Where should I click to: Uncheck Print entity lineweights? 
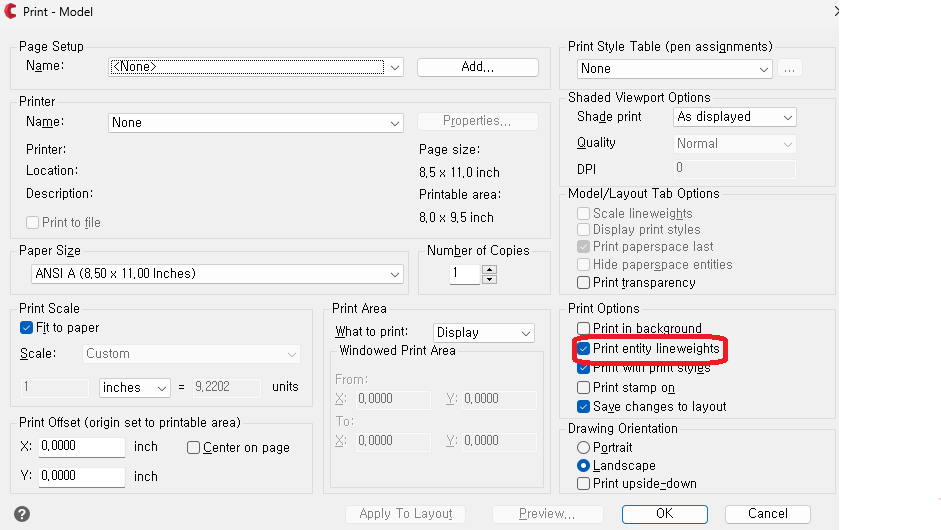[584, 349]
